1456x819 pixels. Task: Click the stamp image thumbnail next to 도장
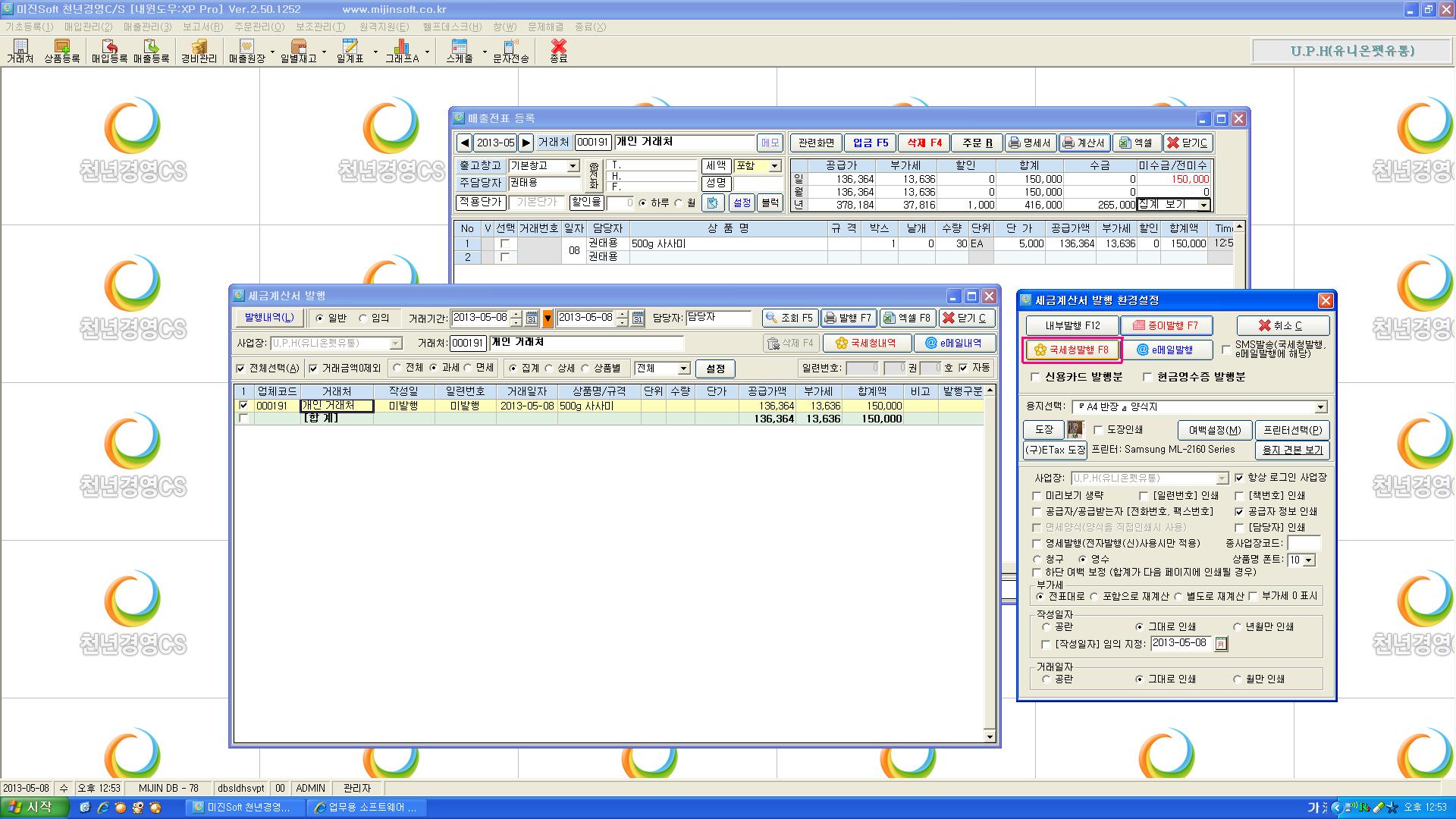click(1075, 430)
